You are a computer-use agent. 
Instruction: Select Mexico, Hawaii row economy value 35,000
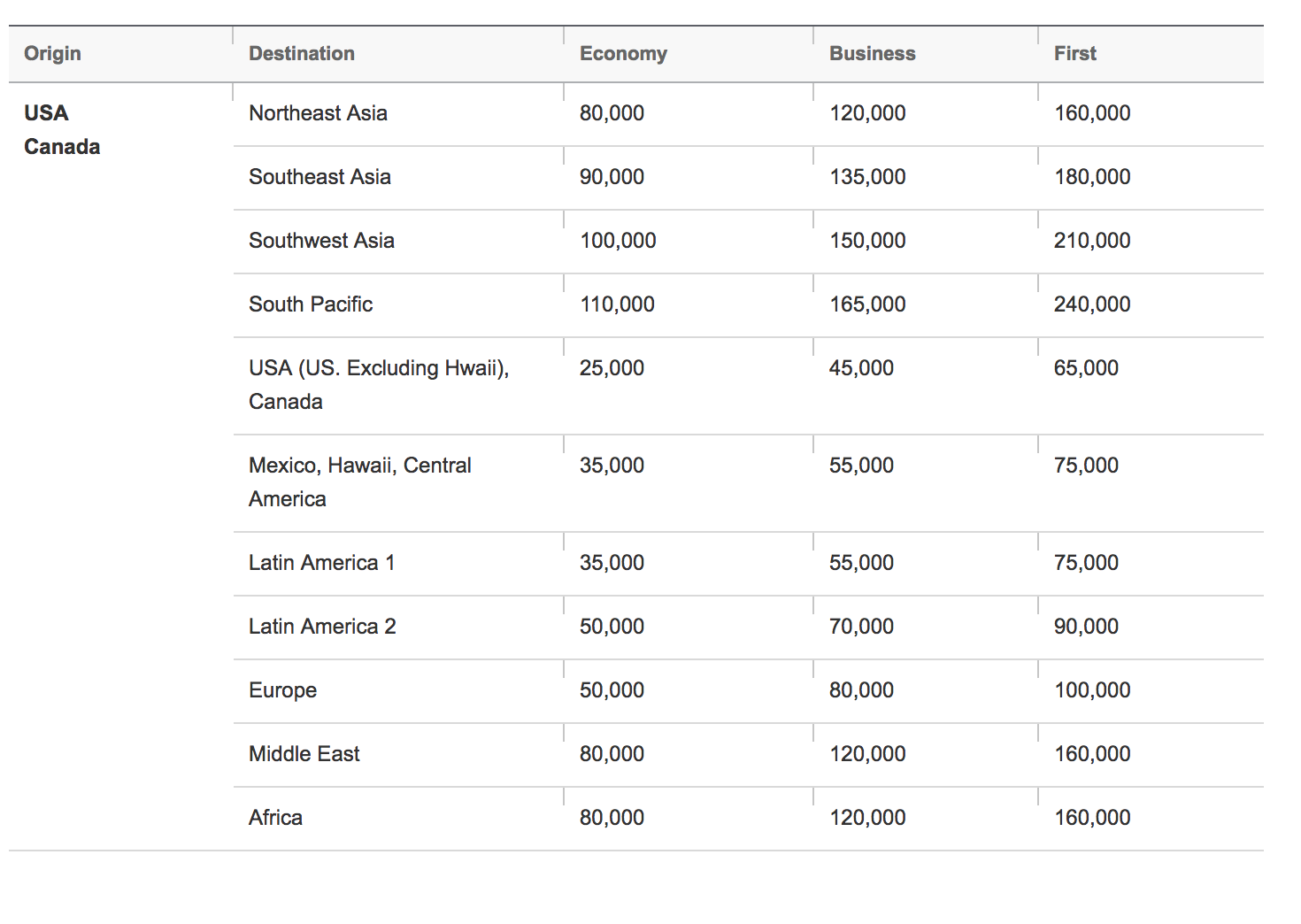tap(612, 466)
